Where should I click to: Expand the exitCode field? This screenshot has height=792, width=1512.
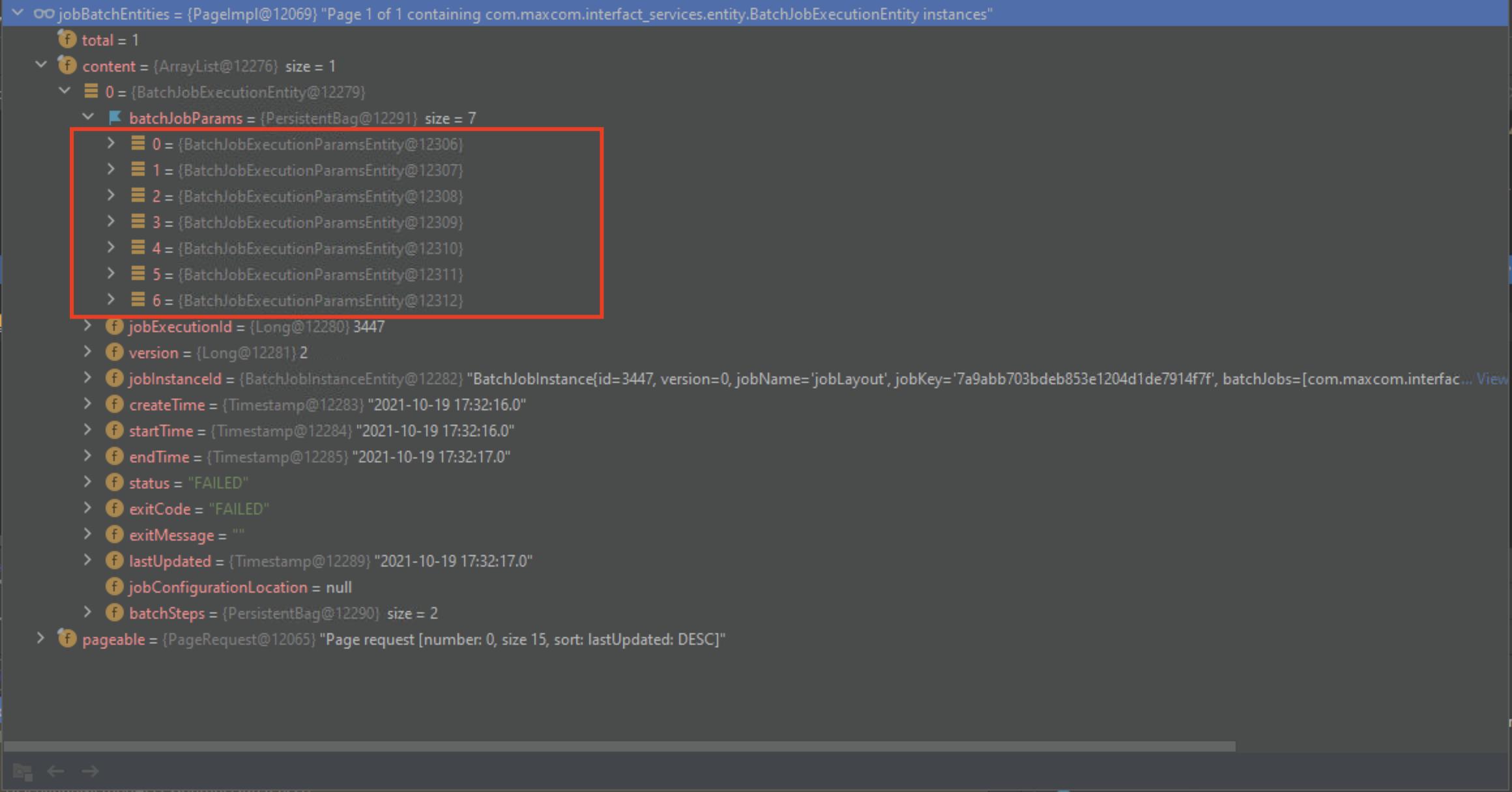[88, 508]
